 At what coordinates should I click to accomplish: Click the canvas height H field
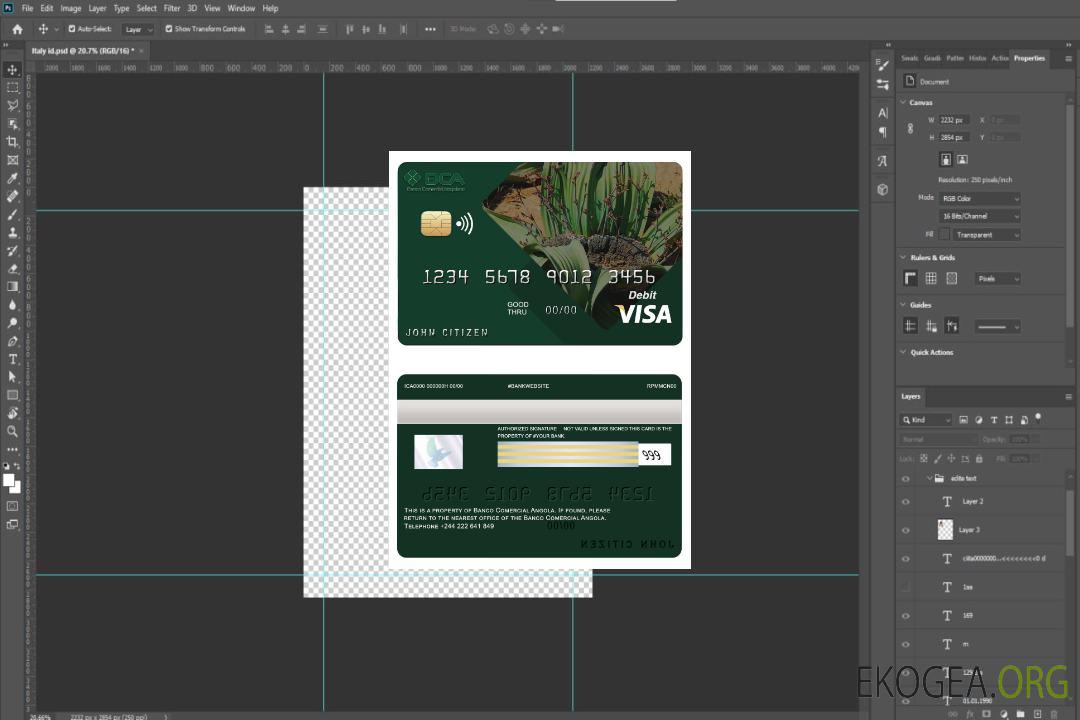(953, 138)
